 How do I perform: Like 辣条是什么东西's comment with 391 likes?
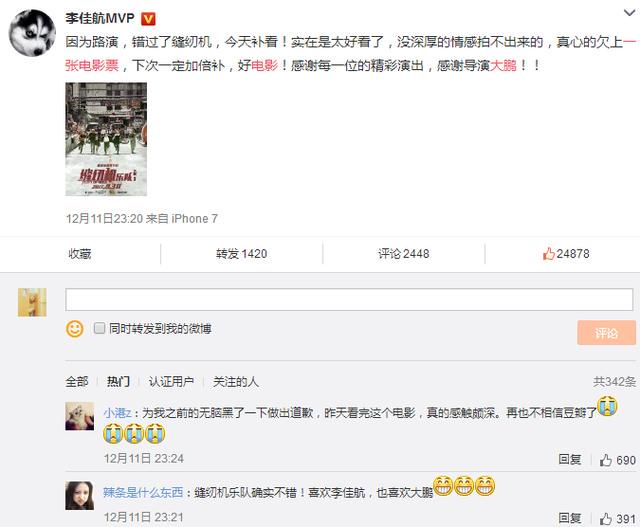pyautogui.click(x=618, y=519)
